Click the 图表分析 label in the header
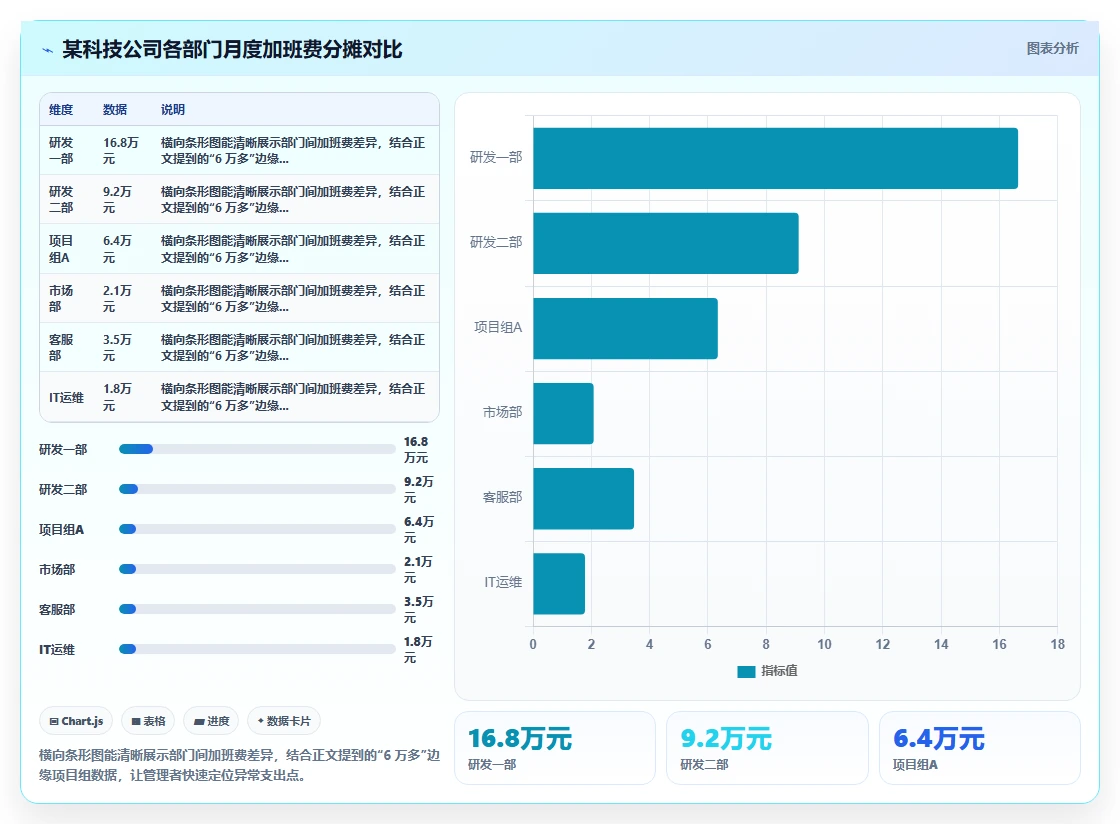1120x824 pixels. point(1052,49)
